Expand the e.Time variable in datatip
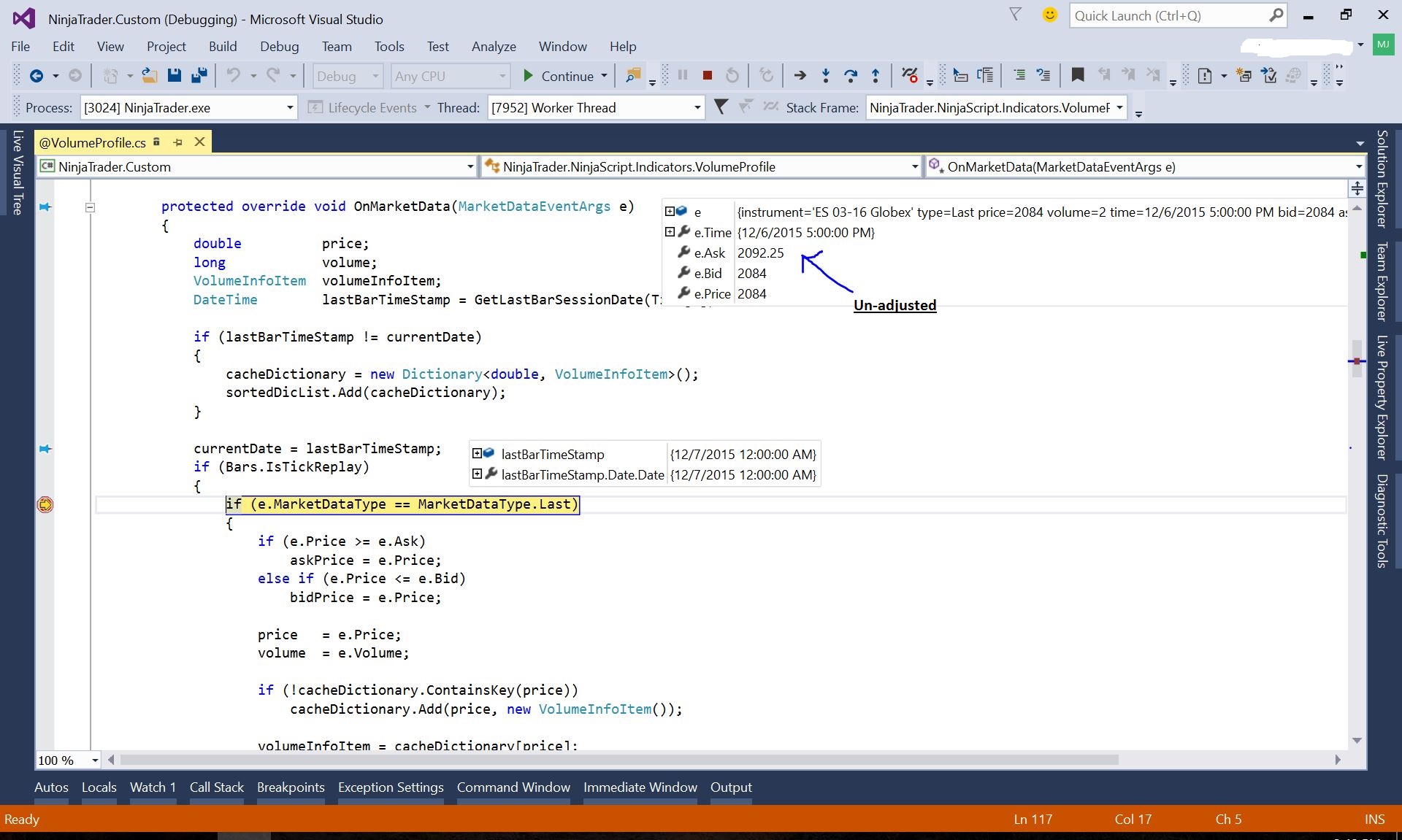The height and width of the screenshot is (840, 1402). point(669,232)
